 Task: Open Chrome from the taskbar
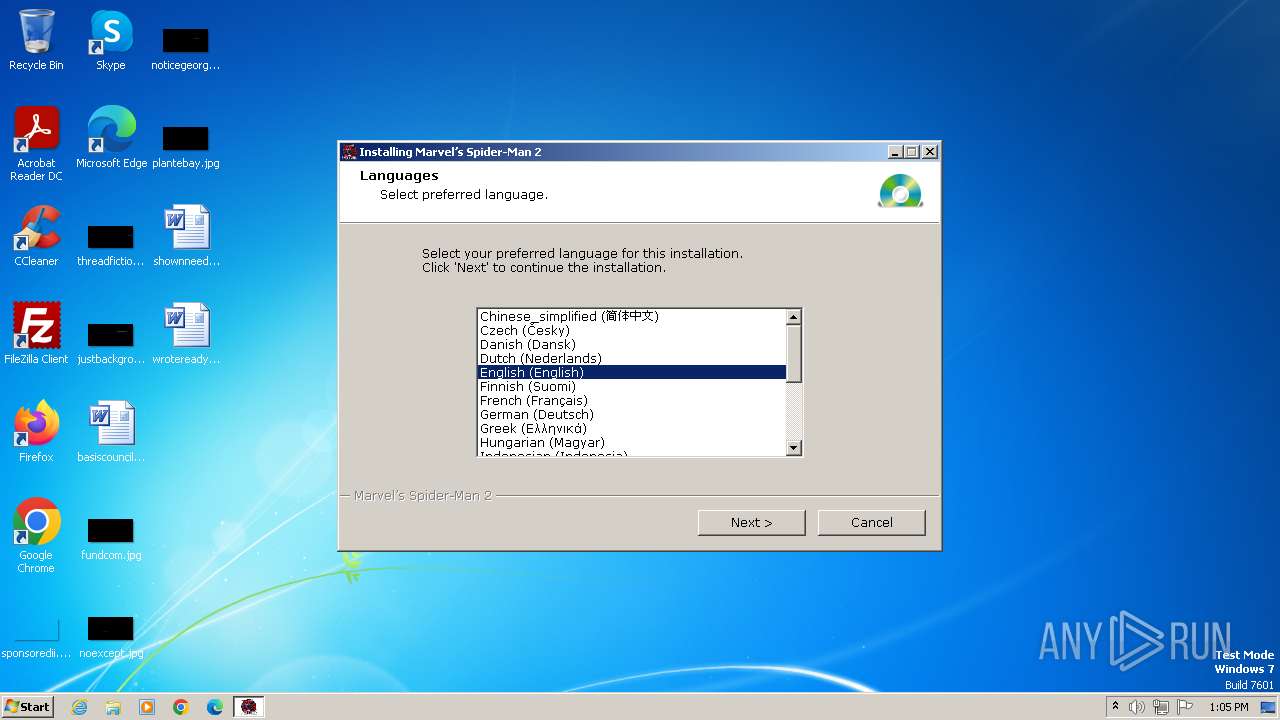[181, 707]
